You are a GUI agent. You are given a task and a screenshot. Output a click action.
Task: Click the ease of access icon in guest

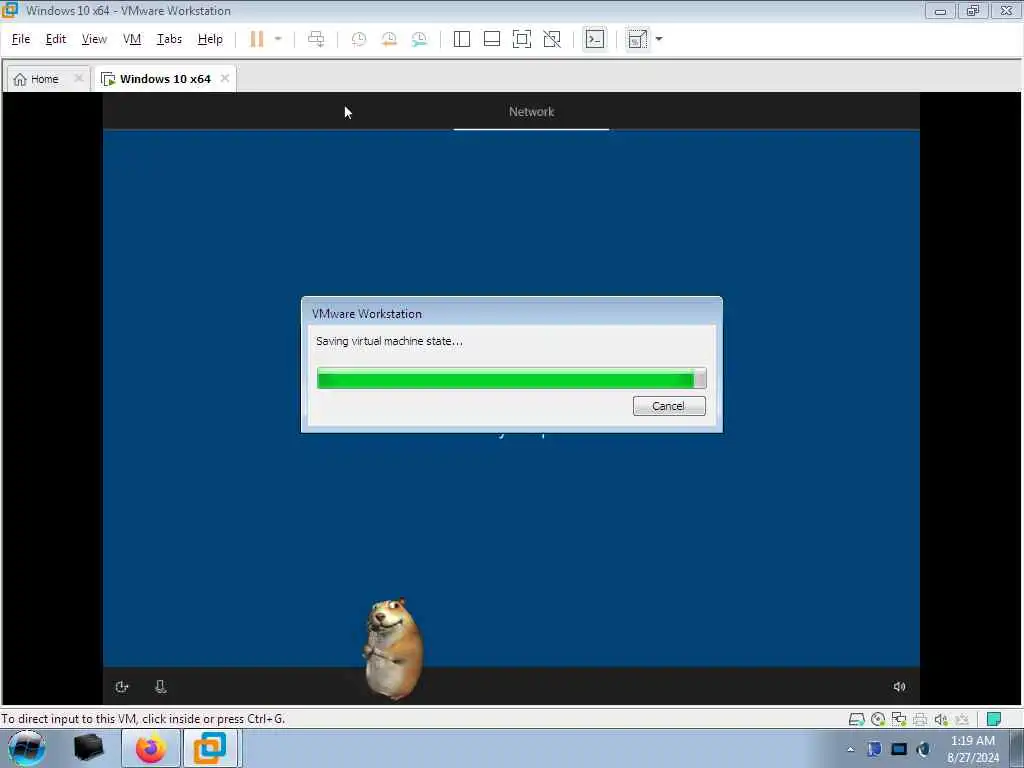[122, 686]
